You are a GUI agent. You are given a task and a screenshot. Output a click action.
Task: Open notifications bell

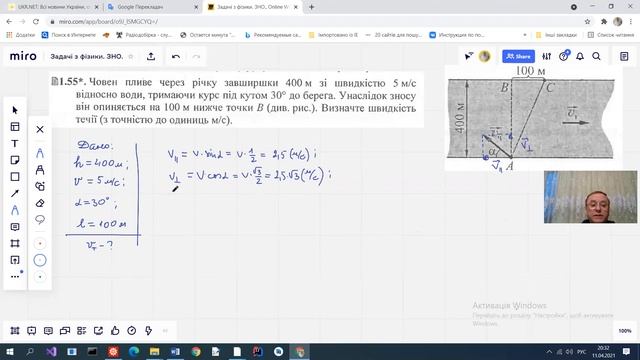coord(580,56)
